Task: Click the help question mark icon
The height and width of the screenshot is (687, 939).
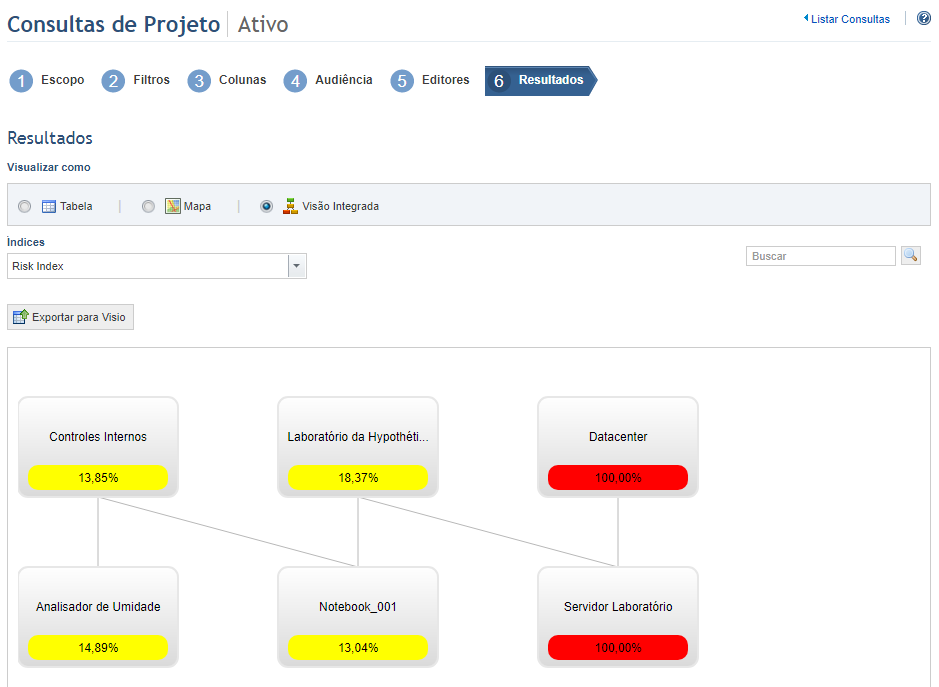Action: [923, 19]
